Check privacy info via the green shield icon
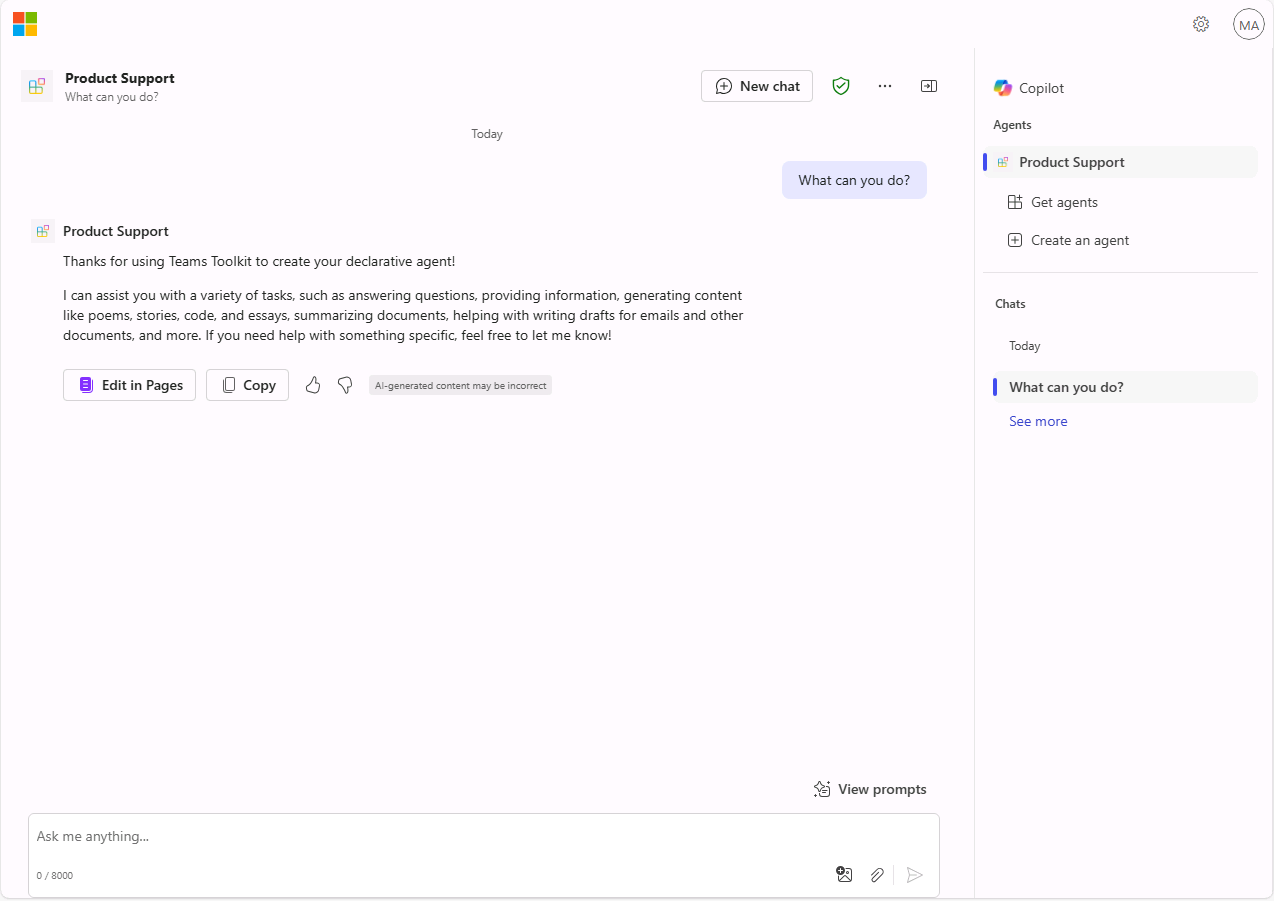Viewport: 1274px width, 901px height. (840, 86)
